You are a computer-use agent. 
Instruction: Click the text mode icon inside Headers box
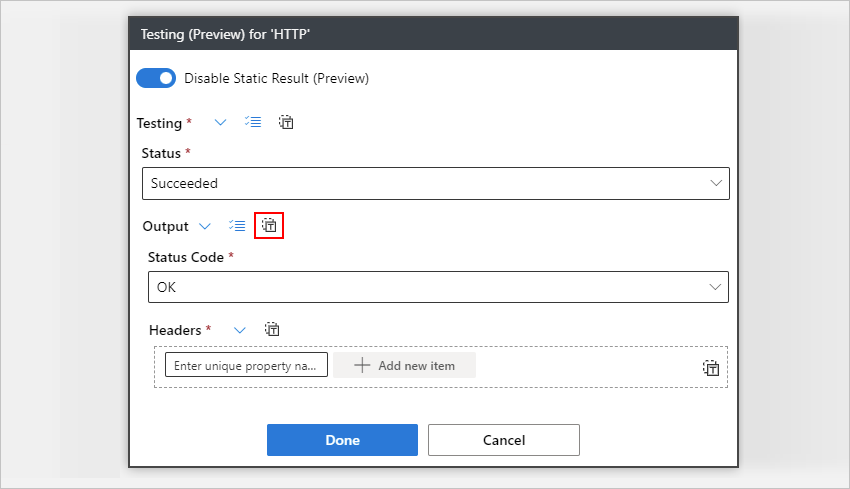point(711,368)
